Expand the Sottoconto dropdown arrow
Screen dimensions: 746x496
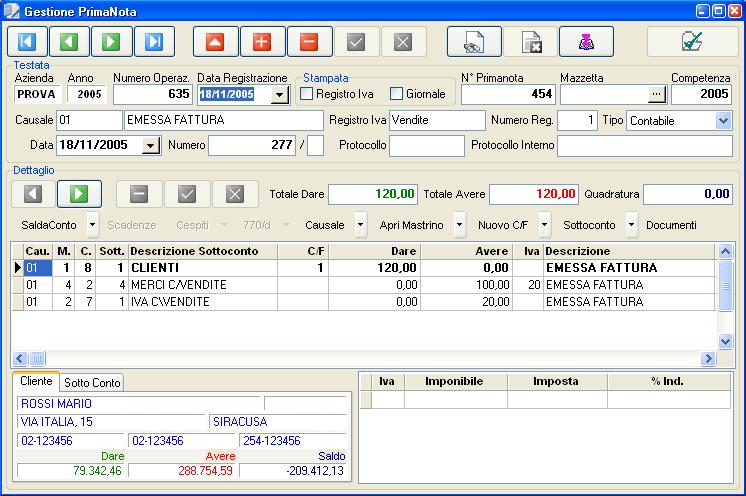[631, 225]
